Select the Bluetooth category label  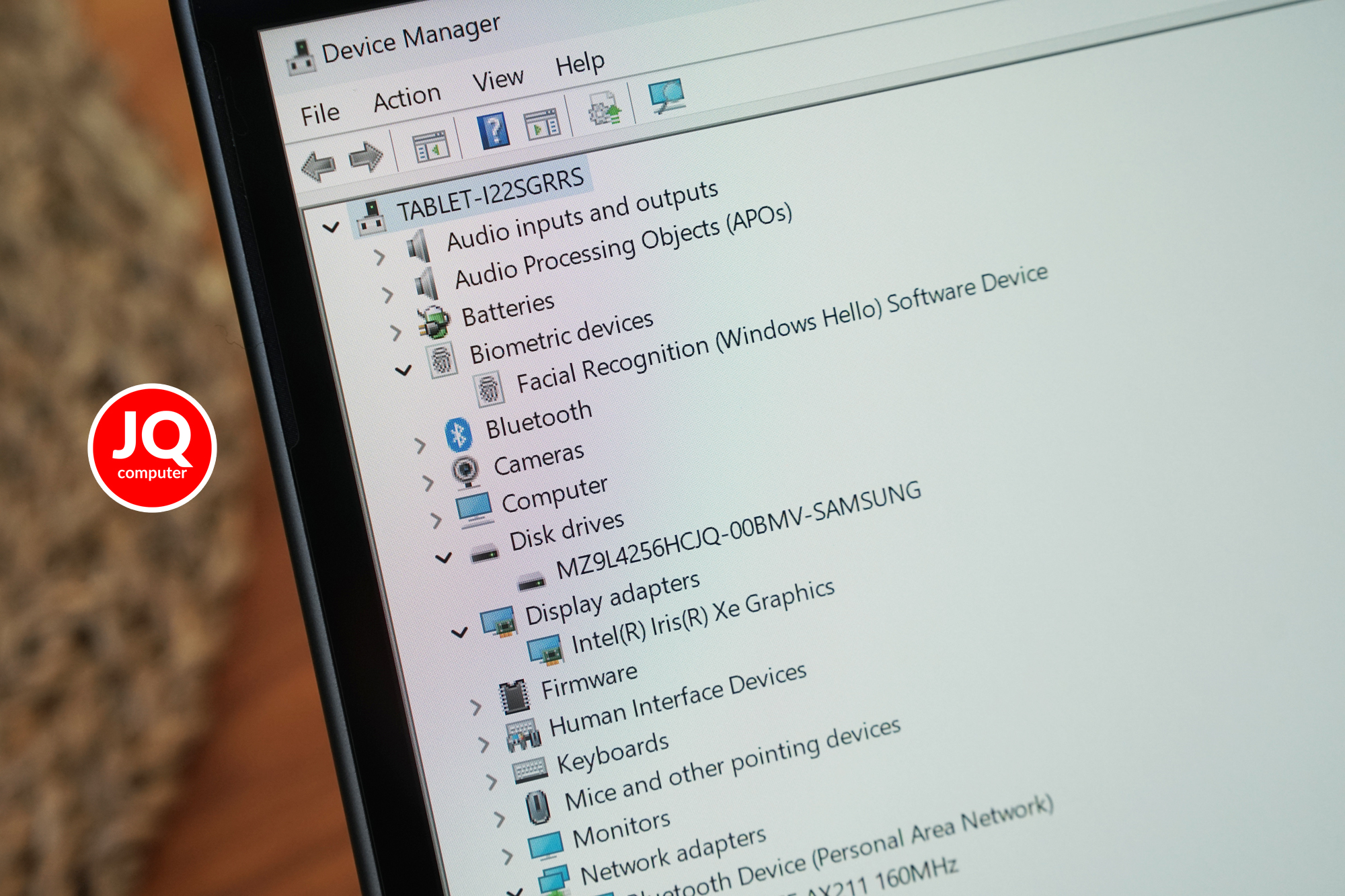pos(539,419)
